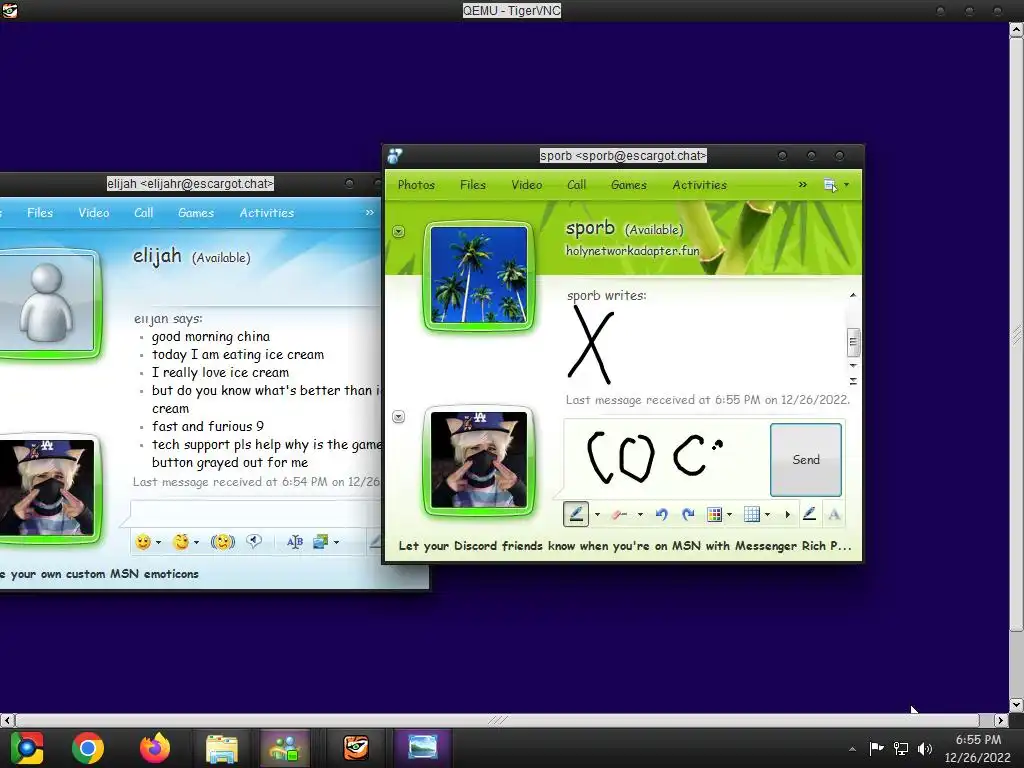
Task: Click the message input field in elijah window
Action: click(x=256, y=513)
